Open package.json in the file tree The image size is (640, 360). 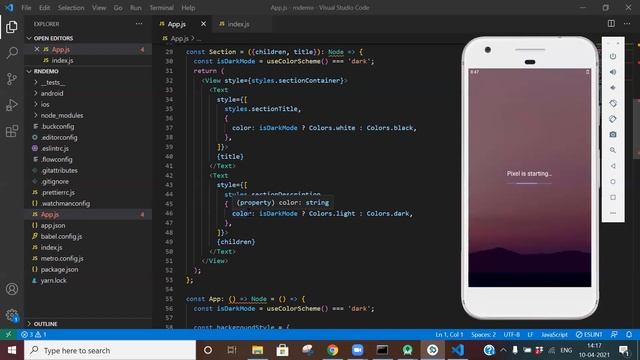point(60,269)
